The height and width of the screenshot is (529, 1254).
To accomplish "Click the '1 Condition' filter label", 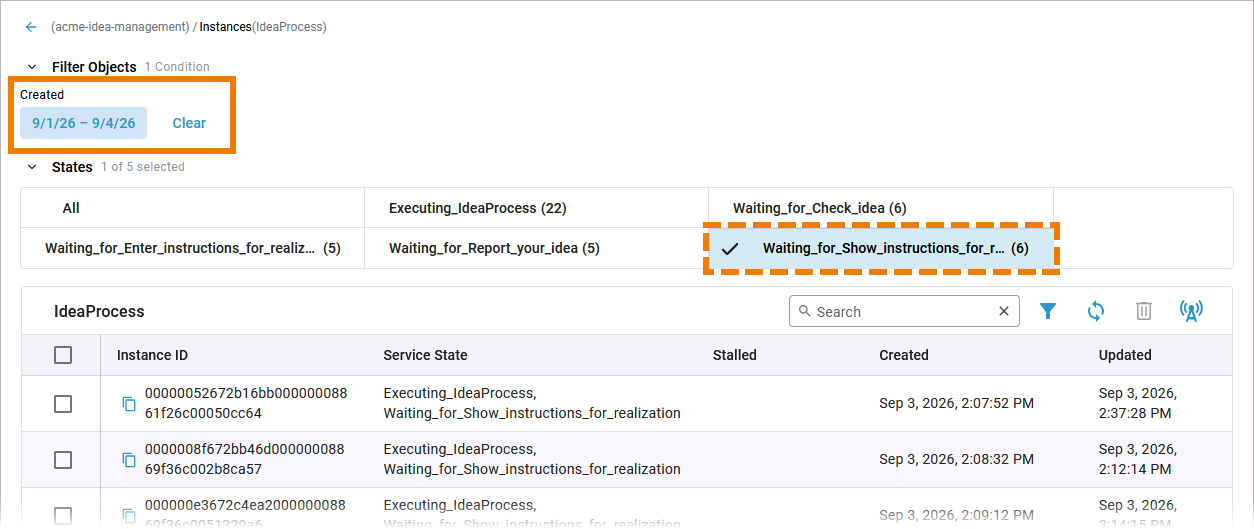I will point(177,67).
